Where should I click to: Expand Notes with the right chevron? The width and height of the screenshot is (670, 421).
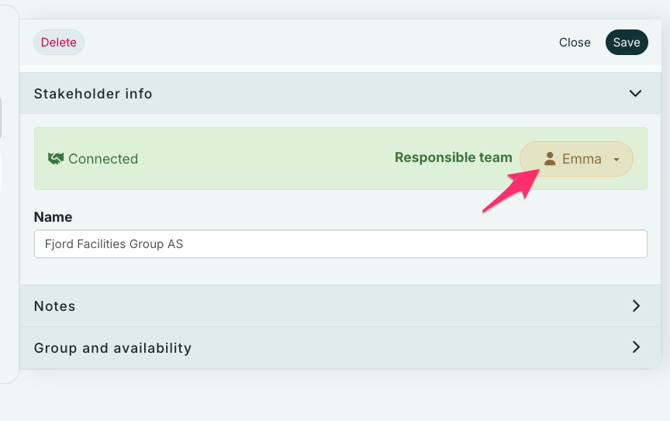click(x=636, y=306)
